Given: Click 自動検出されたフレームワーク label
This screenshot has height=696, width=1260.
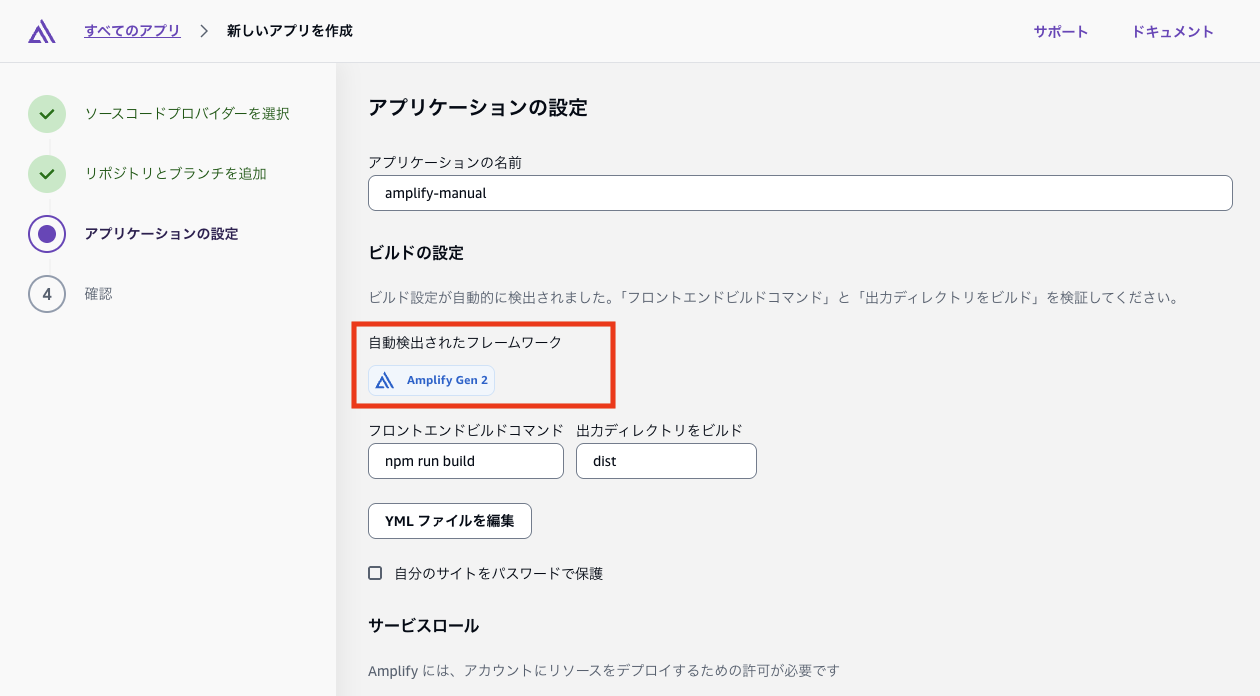Looking at the screenshot, I should tap(465, 342).
